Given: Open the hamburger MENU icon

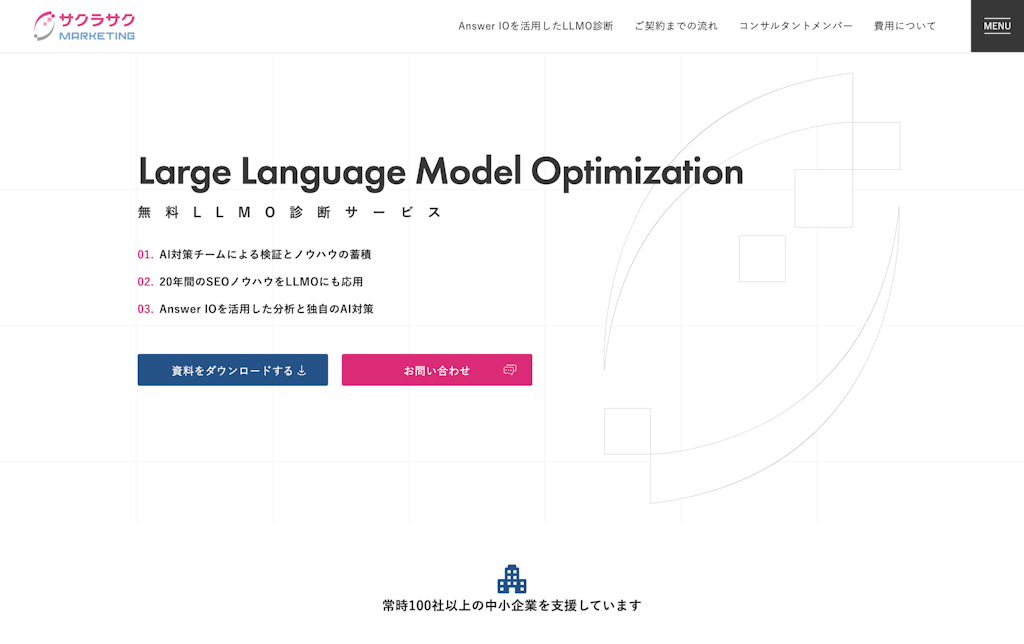Looking at the screenshot, I should click(996, 26).
